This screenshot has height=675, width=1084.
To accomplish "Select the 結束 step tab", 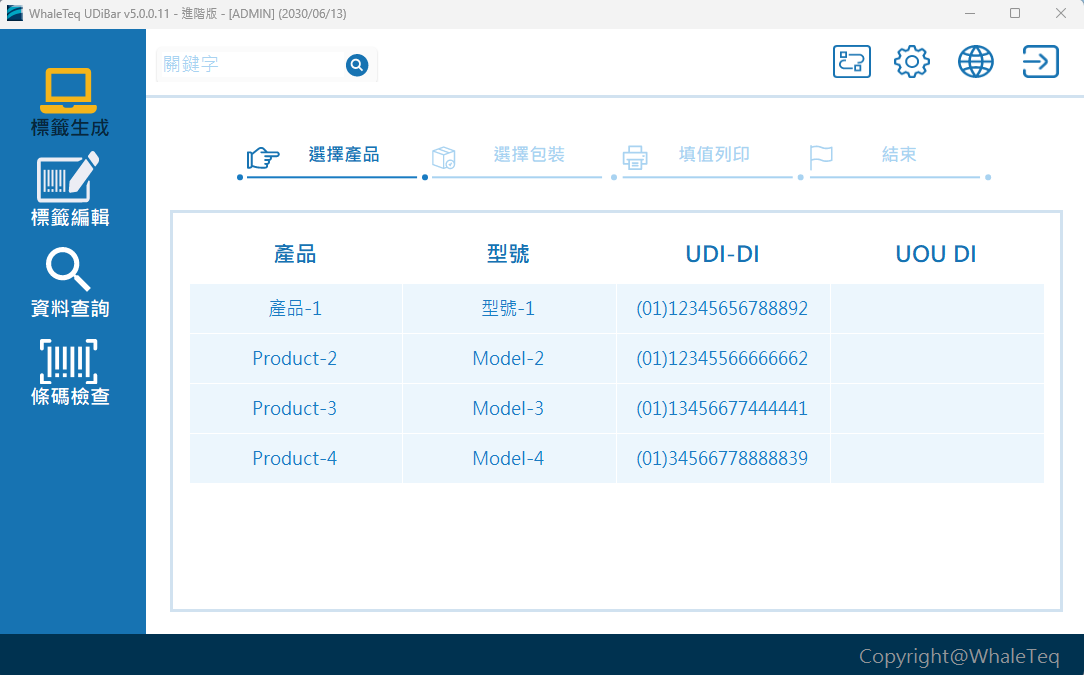I will [899, 155].
